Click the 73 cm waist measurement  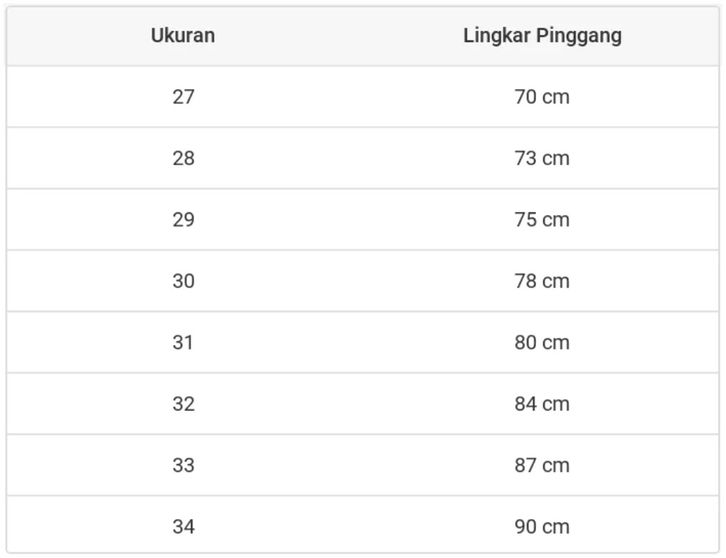[x=542, y=158]
